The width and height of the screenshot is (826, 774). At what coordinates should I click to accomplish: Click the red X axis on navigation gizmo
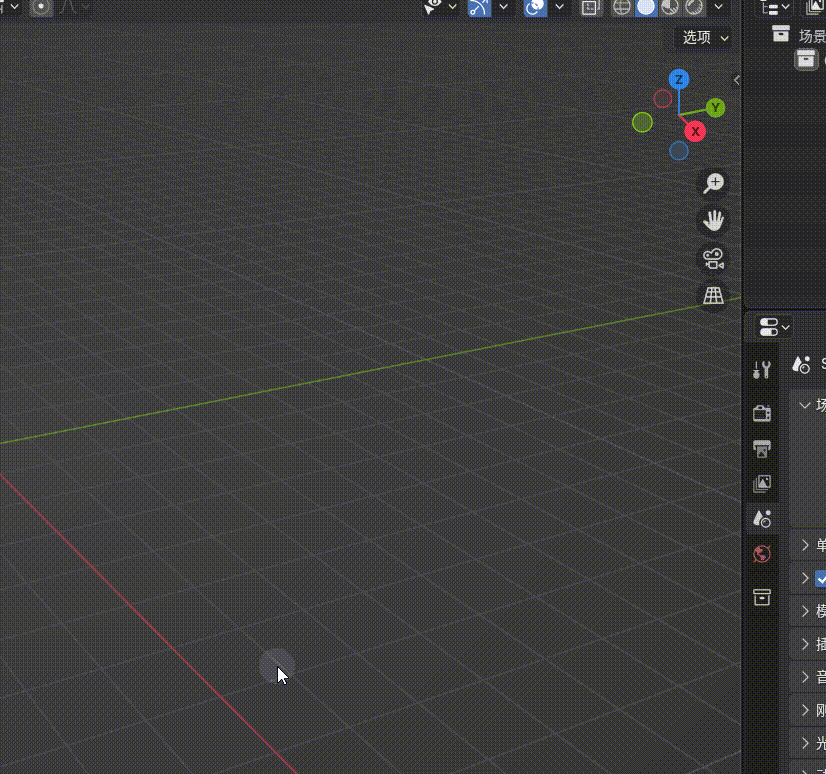[695, 131]
